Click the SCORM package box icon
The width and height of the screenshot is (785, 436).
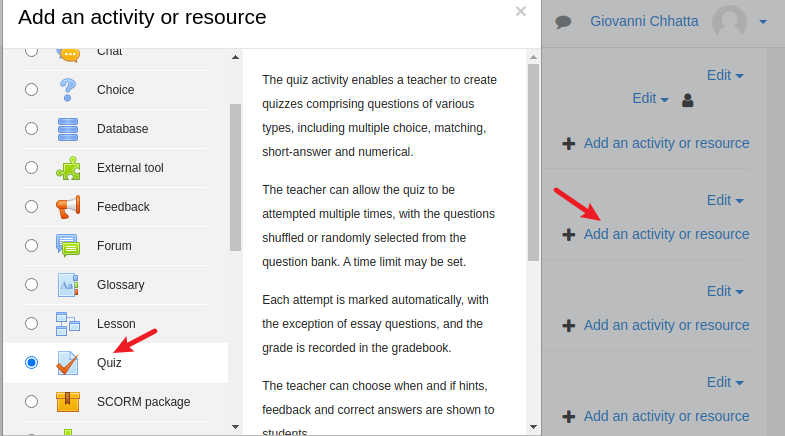[x=68, y=402]
